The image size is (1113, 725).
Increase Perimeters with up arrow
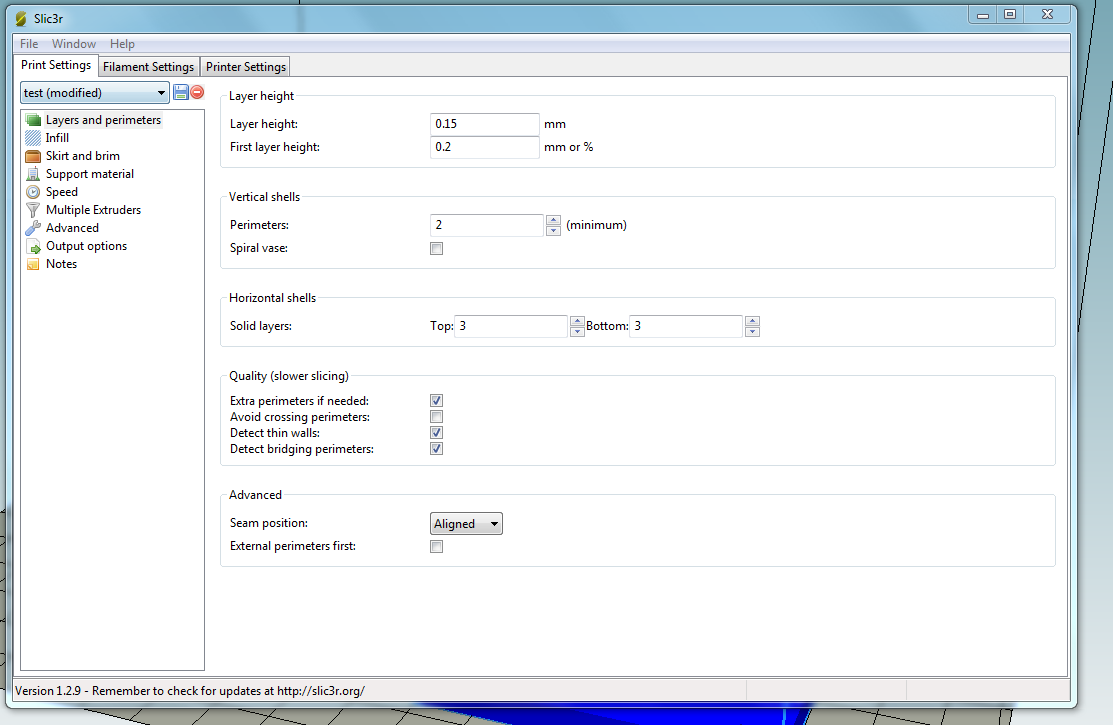tap(554, 220)
